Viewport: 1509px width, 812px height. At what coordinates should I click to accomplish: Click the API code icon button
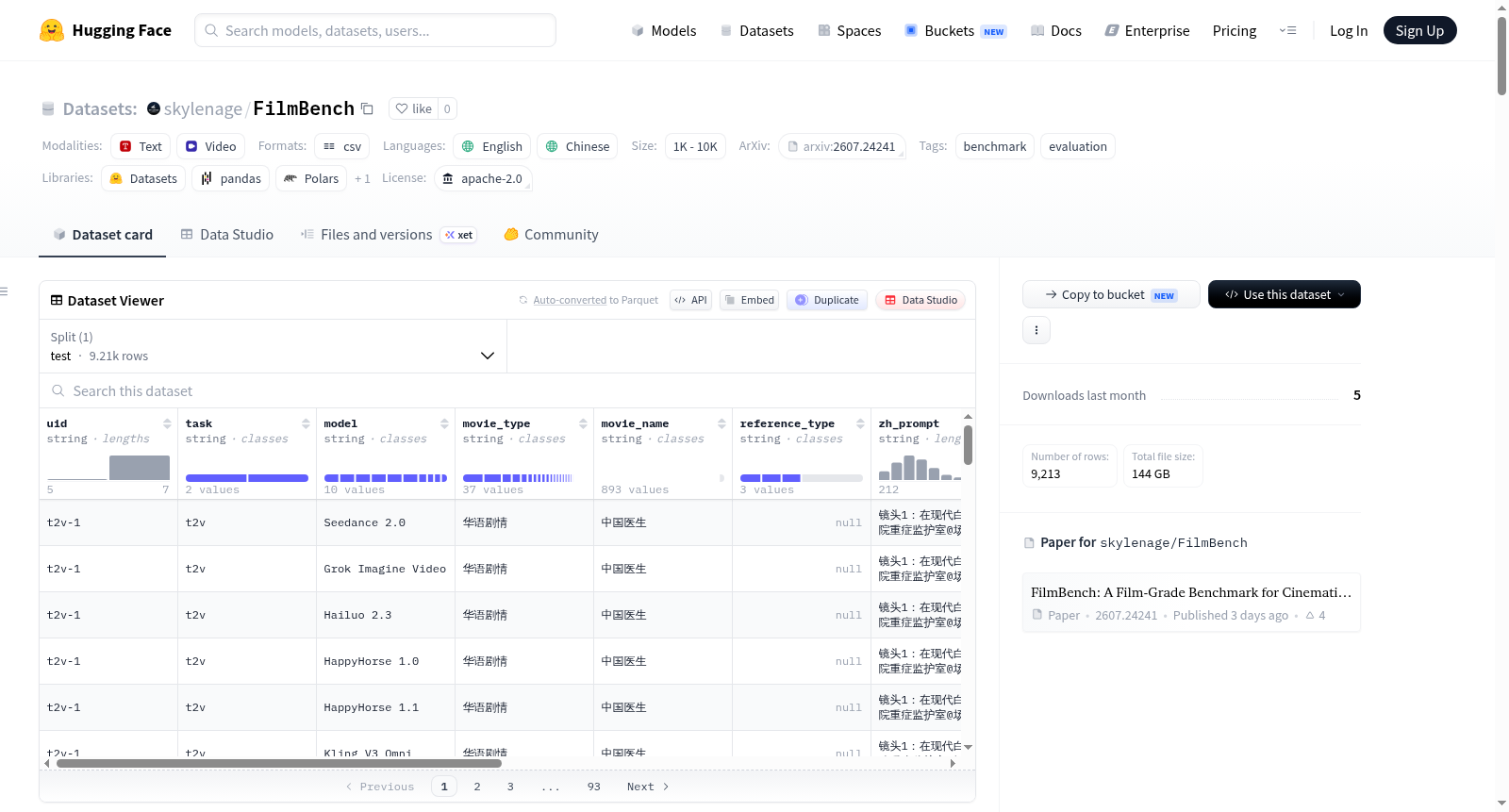(690, 300)
